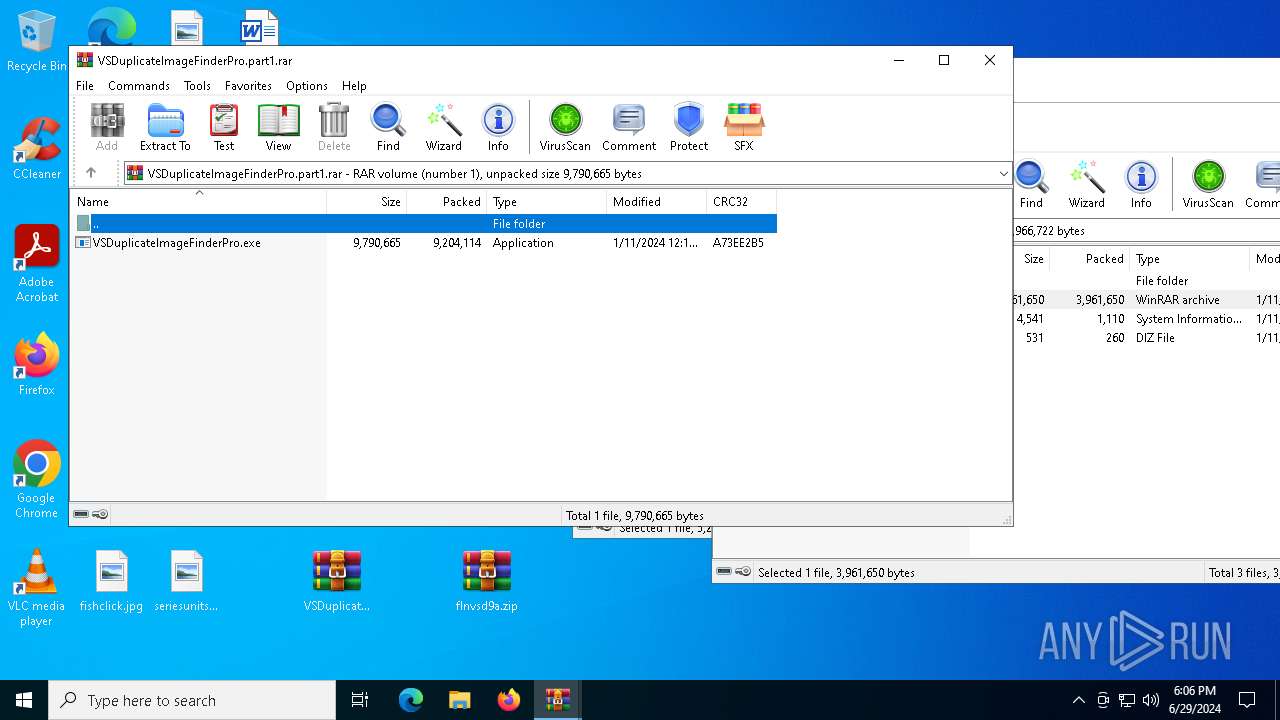The image size is (1280, 720).
Task: Create SFX archive via toolbar
Action: (x=744, y=127)
